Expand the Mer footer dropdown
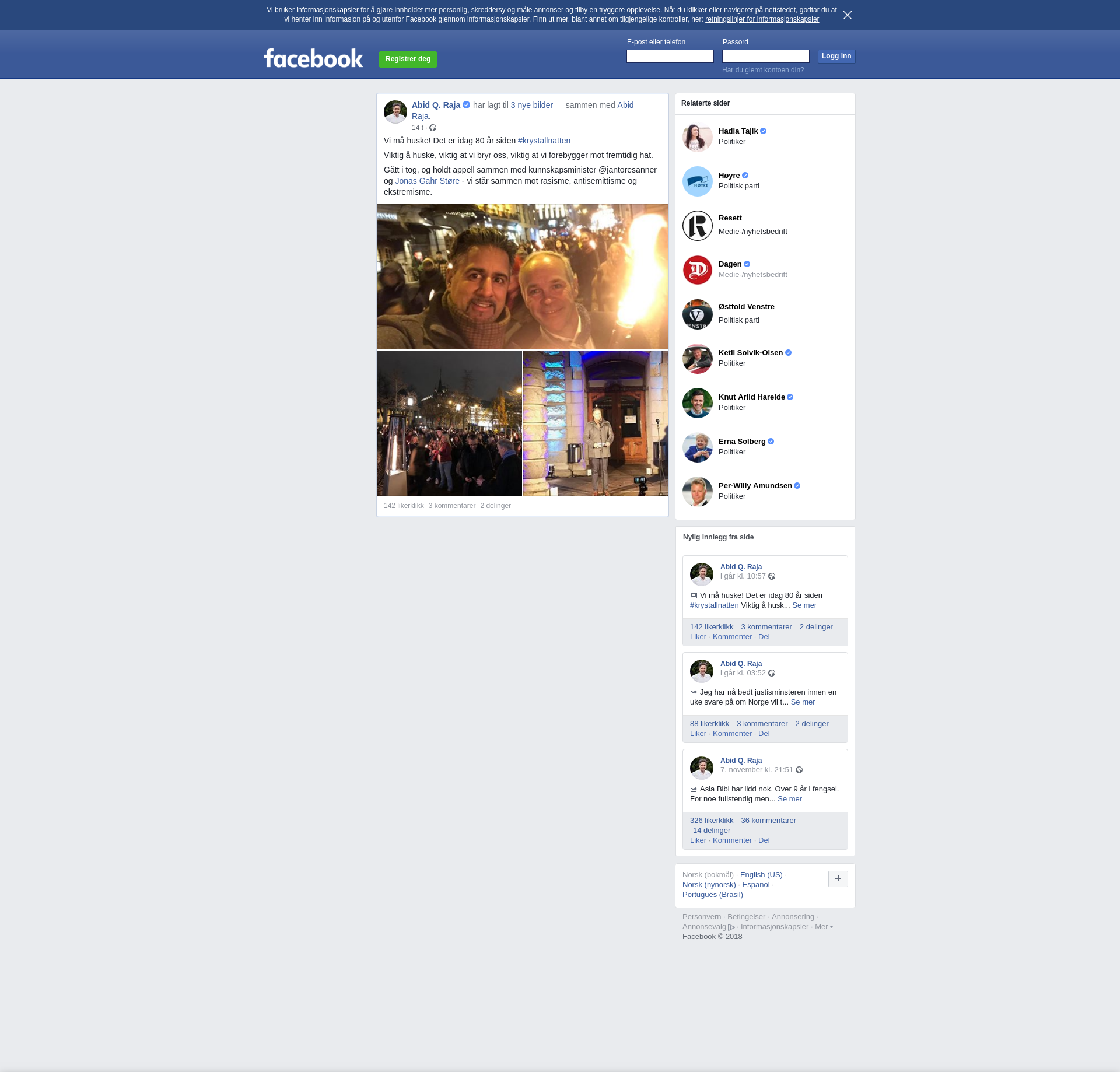This screenshot has height=1072, width=1120. pyautogui.click(x=823, y=927)
